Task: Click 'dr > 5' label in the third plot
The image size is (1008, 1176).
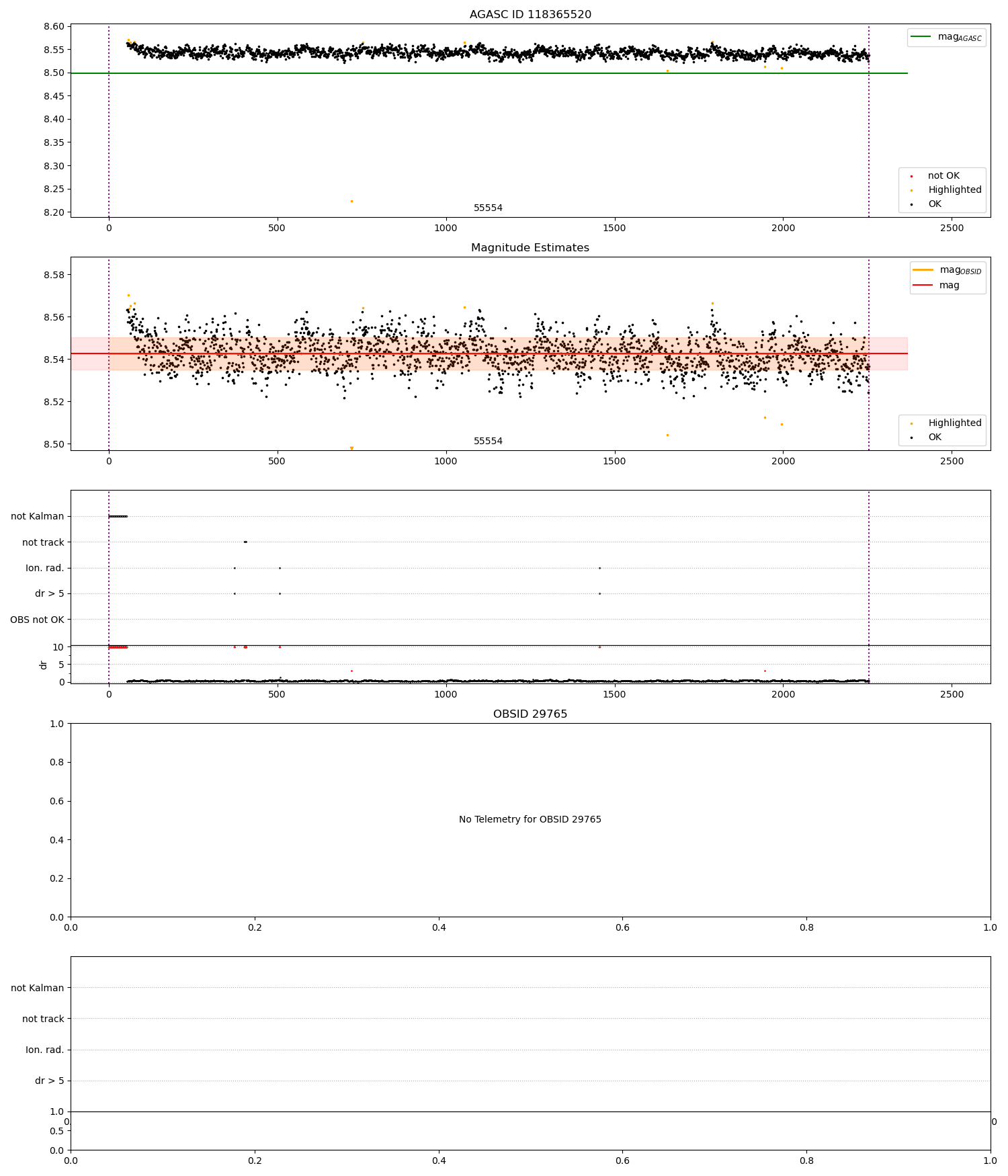Action: pos(50,594)
